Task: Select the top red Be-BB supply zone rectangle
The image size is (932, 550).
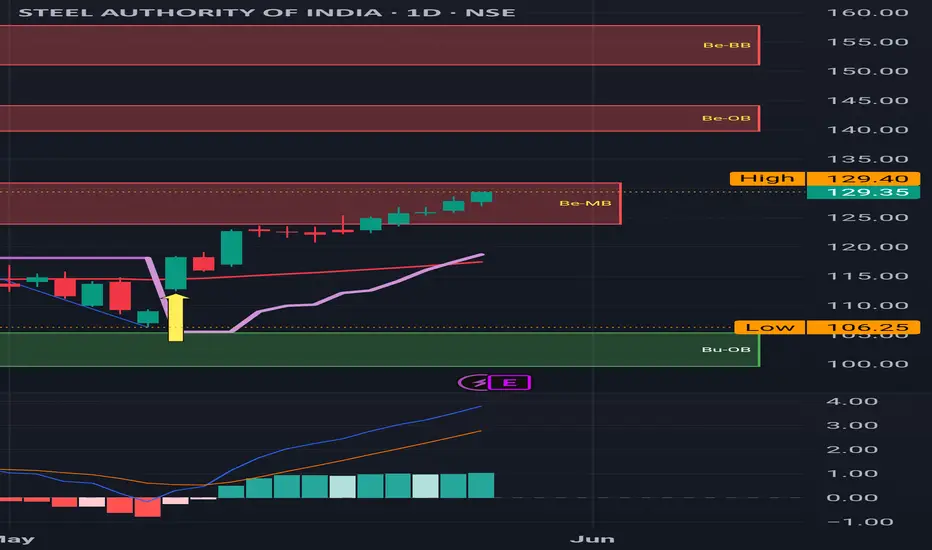Action: 379,45
